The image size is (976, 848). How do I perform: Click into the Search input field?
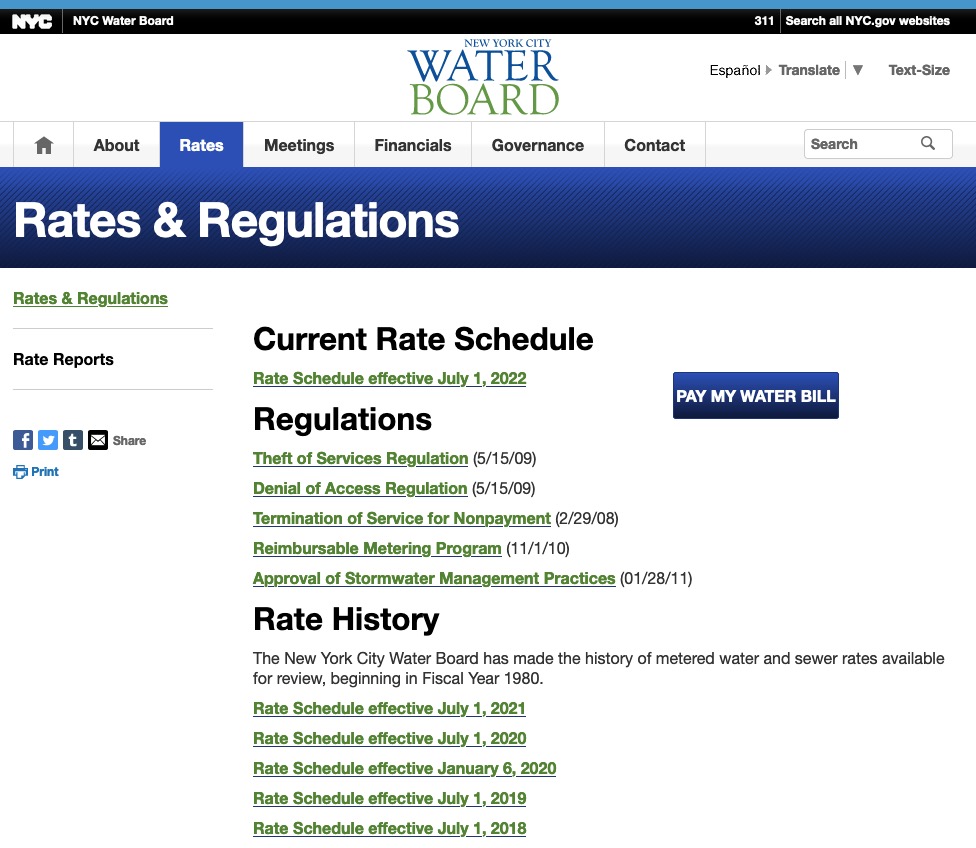click(x=860, y=144)
